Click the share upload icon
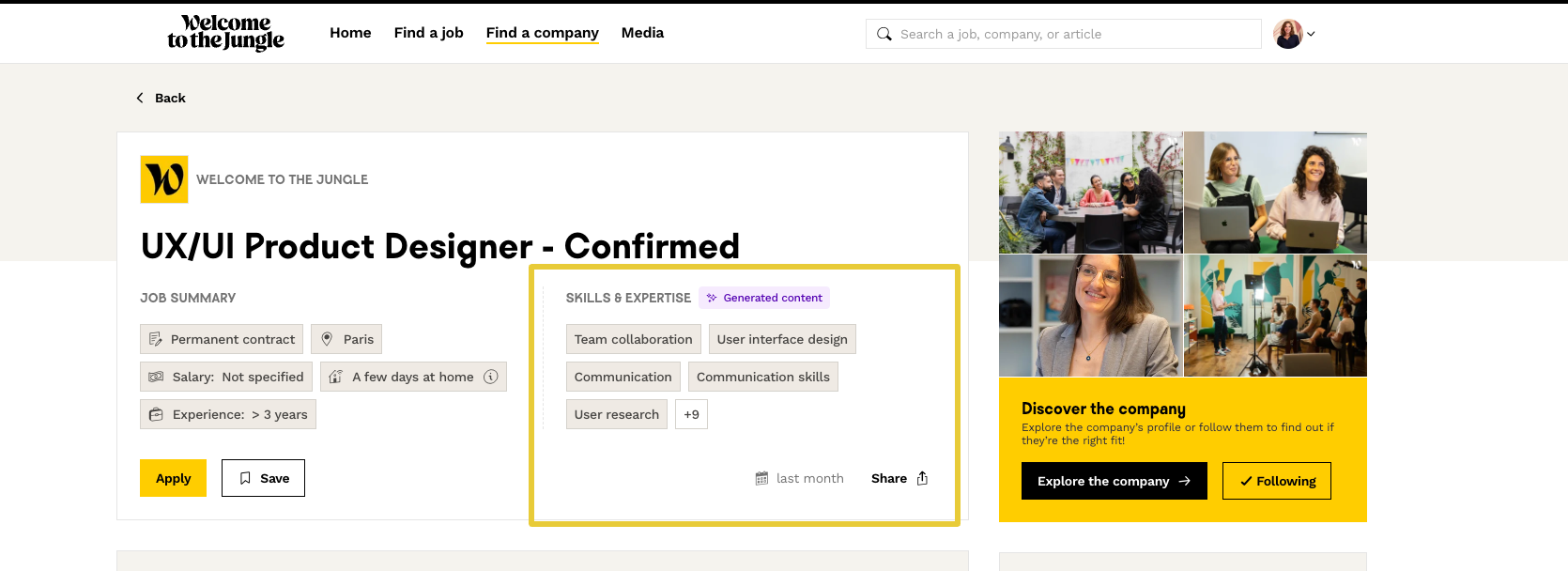Image resolution: width=1568 pixels, height=571 pixels. click(x=922, y=478)
